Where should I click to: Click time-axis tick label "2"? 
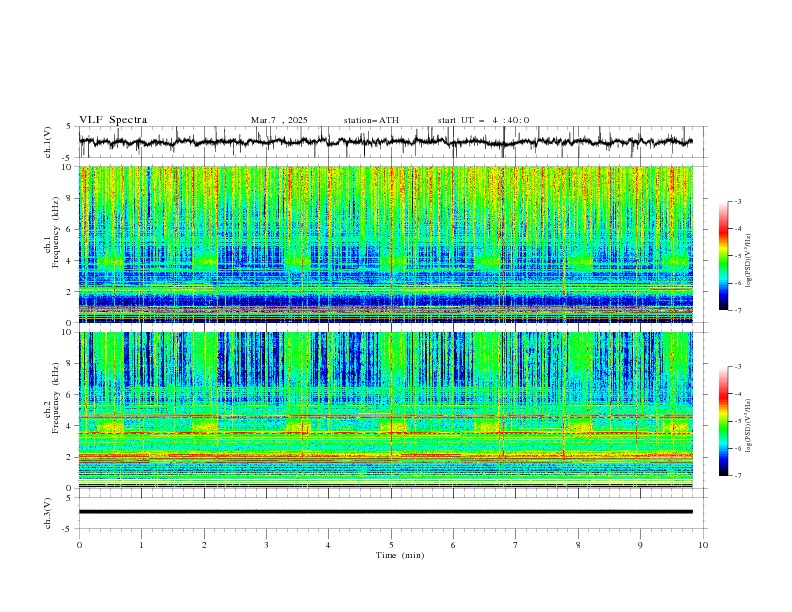tap(204, 545)
